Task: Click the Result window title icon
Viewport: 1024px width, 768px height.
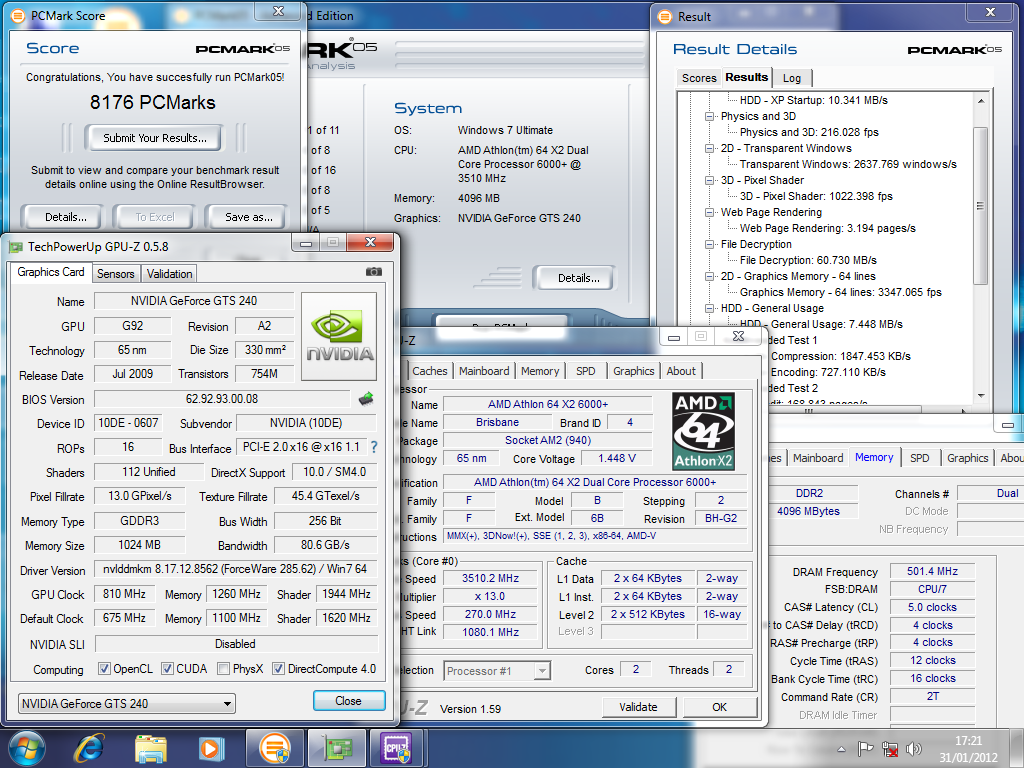Action: coord(665,16)
